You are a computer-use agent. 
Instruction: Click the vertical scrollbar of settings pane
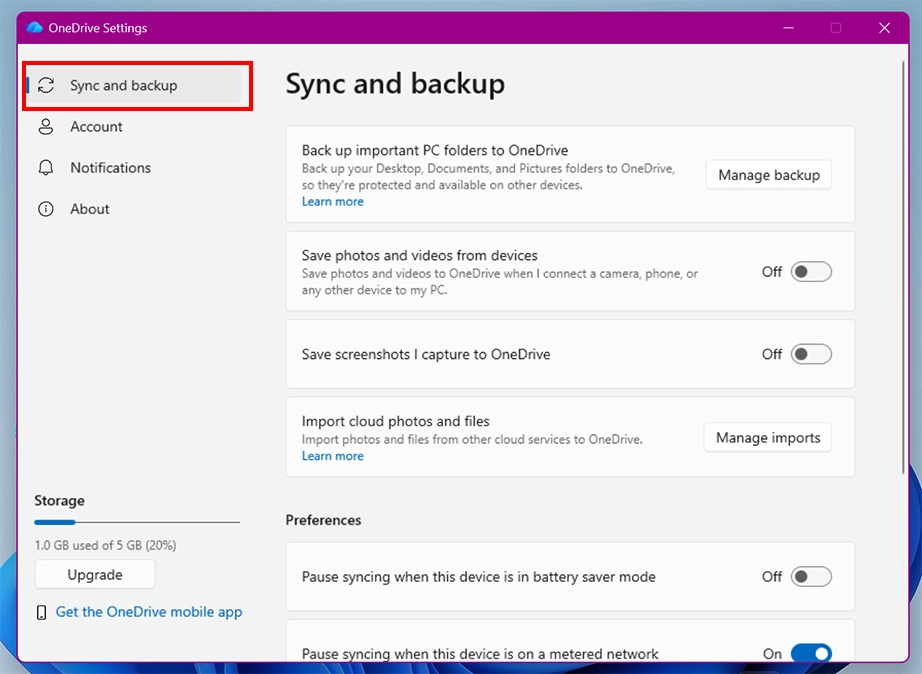pos(904,268)
